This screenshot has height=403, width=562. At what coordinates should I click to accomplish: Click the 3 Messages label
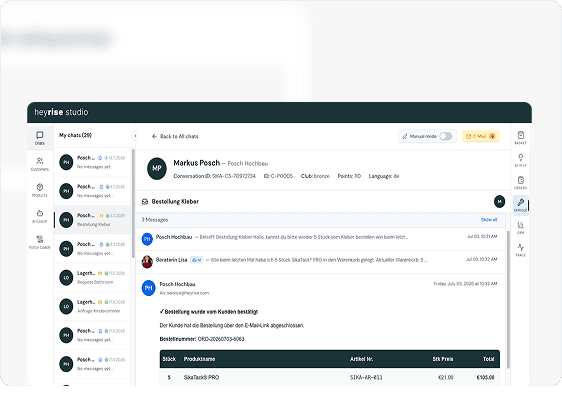[x=154, y=220]
